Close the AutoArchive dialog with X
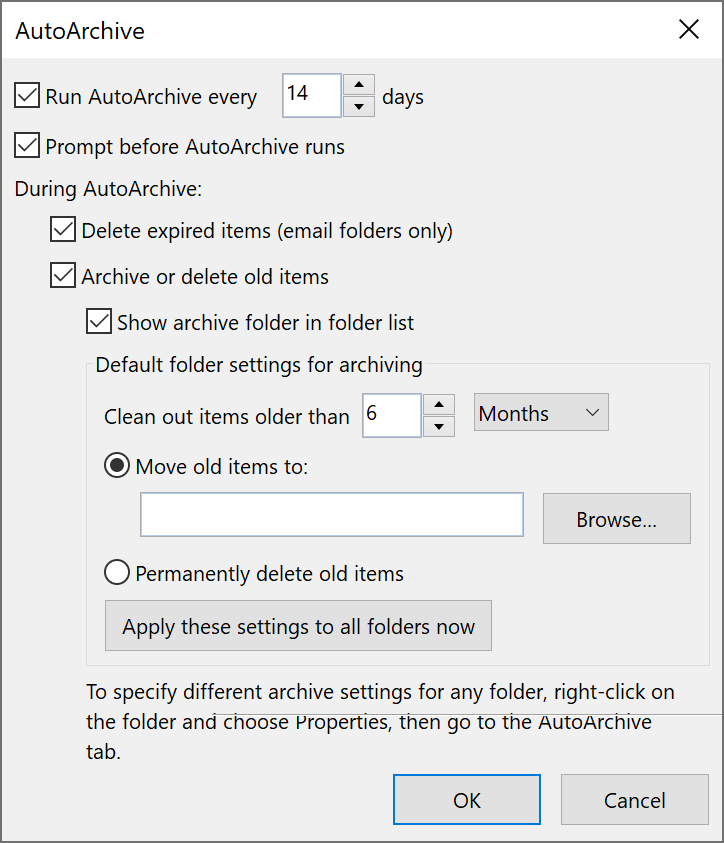This screenshot has height=843, width=724. (x=689, y=29)
